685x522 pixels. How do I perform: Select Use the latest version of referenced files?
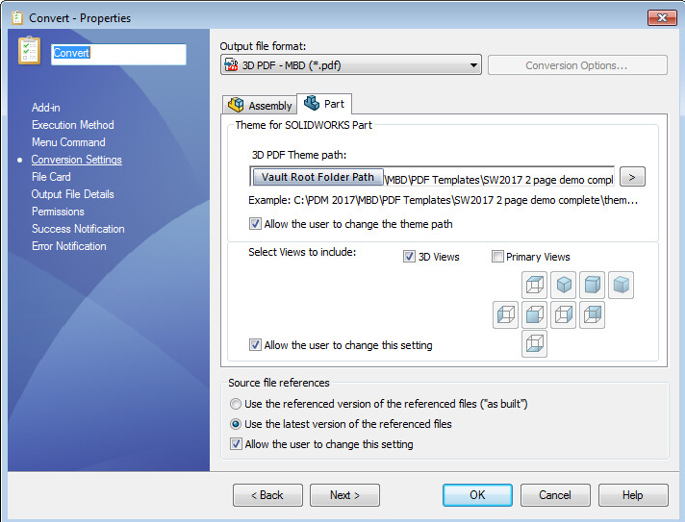click(x=235, y=424)
